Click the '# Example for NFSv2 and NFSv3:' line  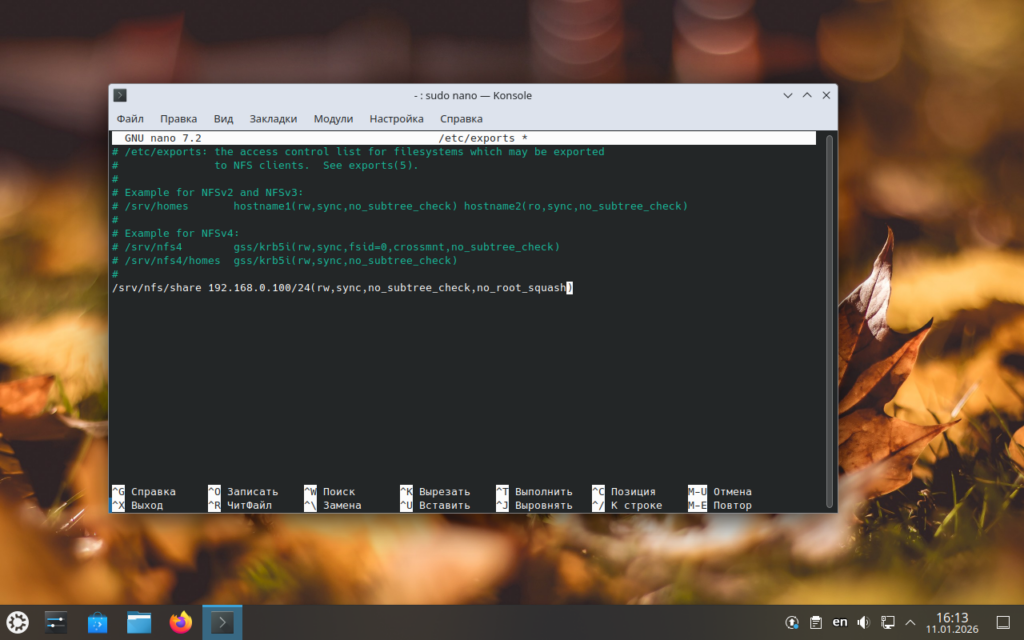[x=208, y=193]
